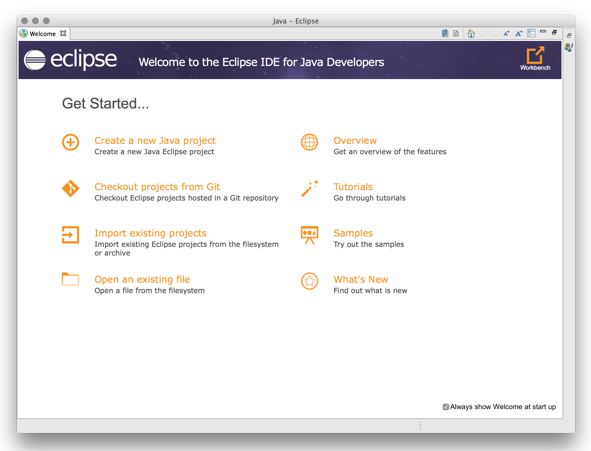The image size is (591, 451).
Task: Click the 'Java – Eclipse' window title
Action: pyautogui.click(x=296, y=21)
